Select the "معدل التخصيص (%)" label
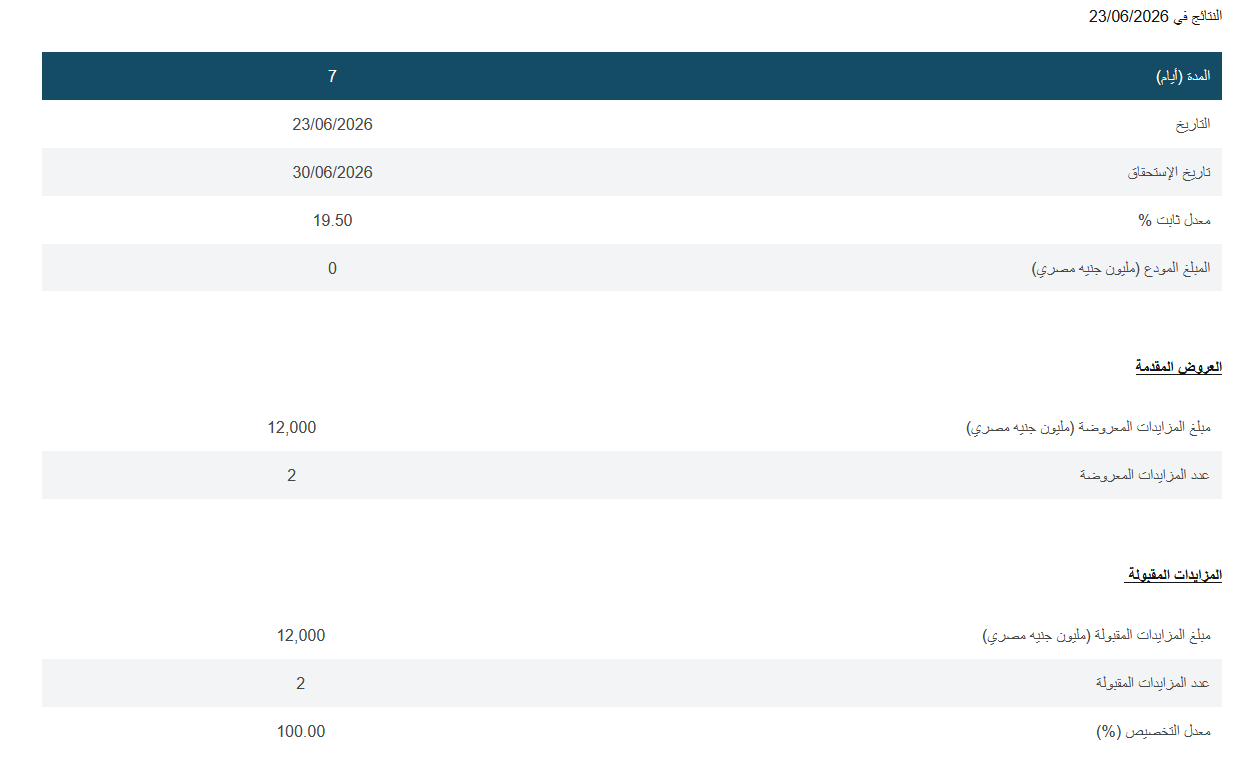This screenshot has width=1243, height=768. coord(1153,731)
